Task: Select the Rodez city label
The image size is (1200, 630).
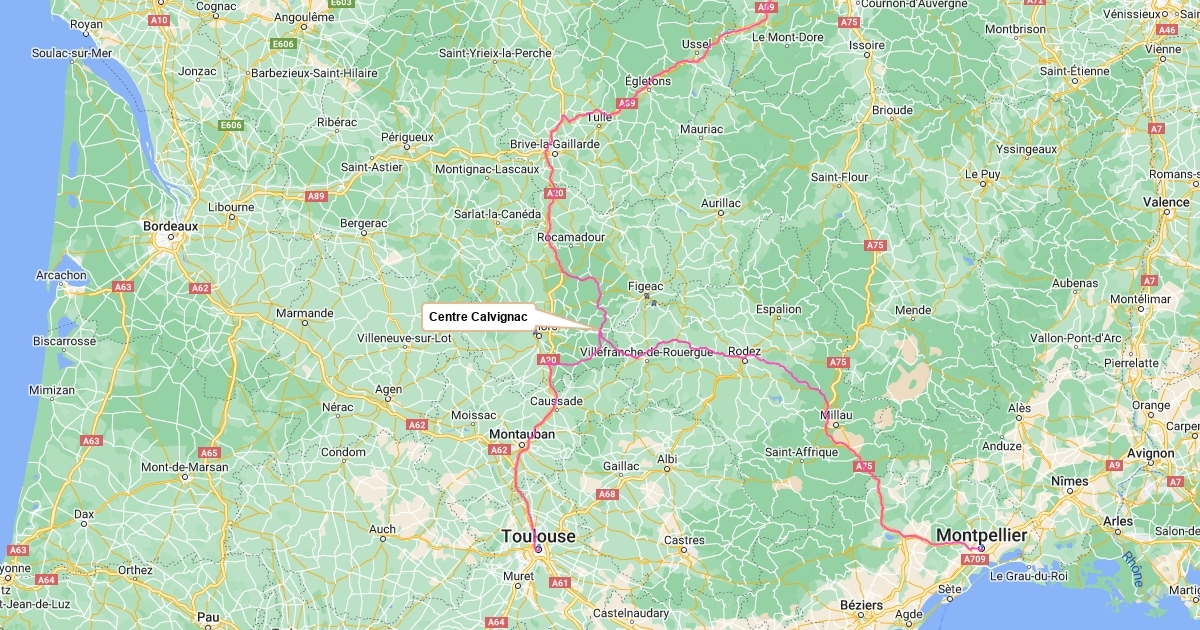Action: [x=745, y=351]
